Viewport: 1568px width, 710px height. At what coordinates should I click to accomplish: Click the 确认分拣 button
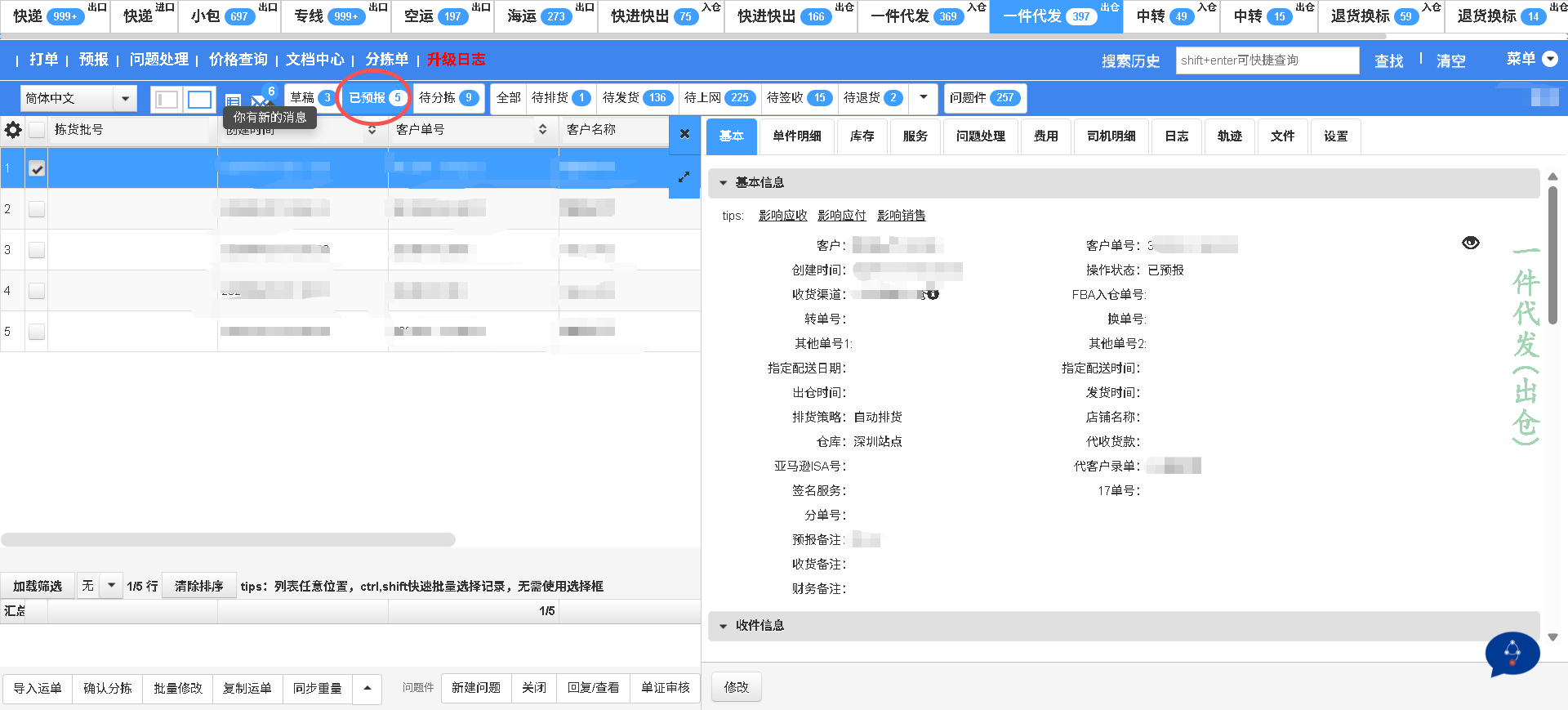108,688
